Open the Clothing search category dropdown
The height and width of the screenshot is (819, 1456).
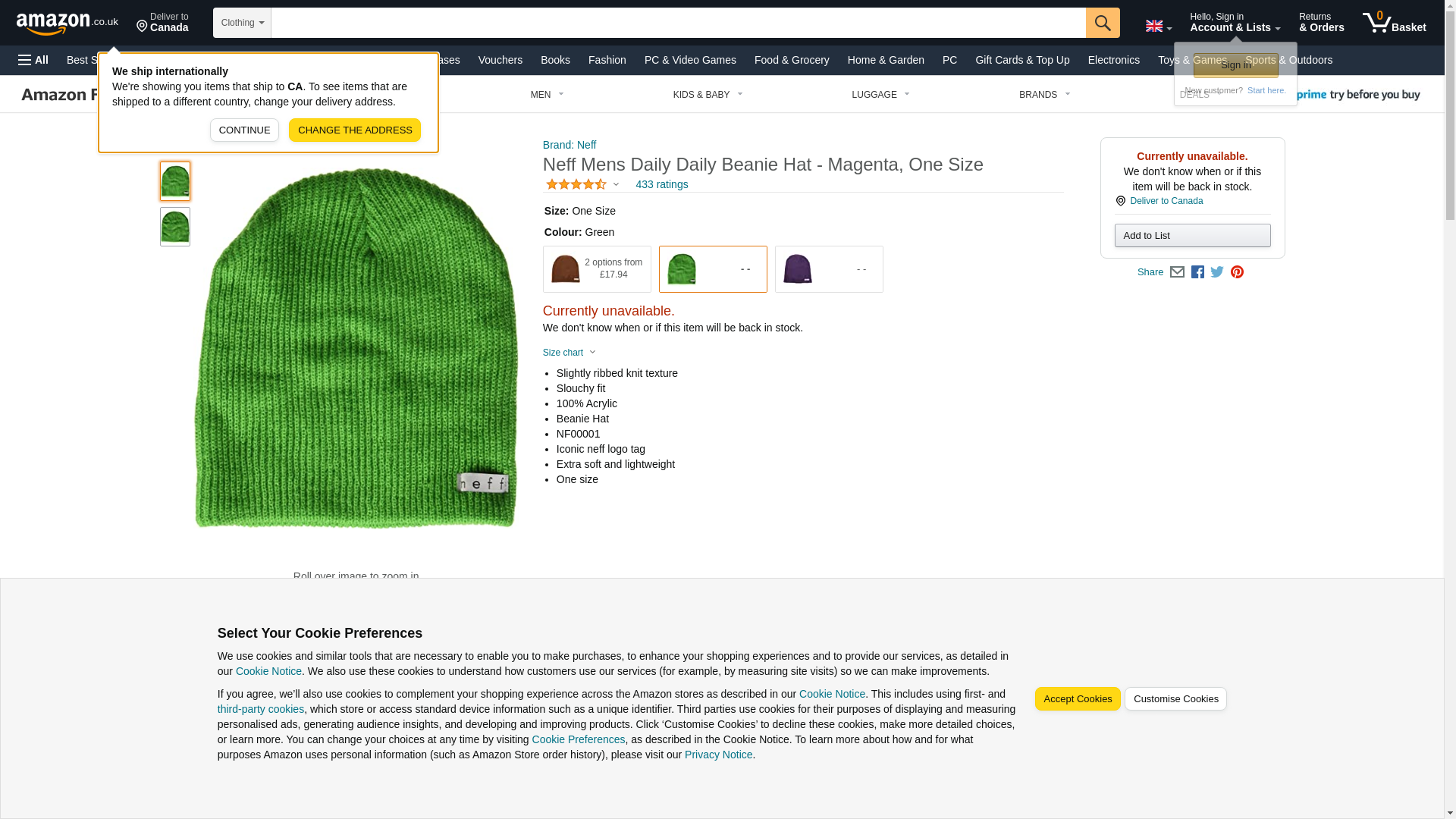click(x=242, y=23)
